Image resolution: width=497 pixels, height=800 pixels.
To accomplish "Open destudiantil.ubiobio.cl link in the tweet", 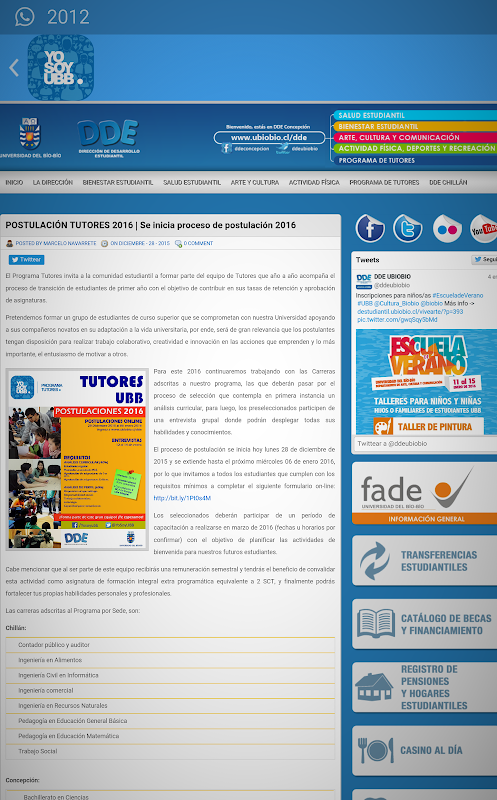I will tap(410, 311).
